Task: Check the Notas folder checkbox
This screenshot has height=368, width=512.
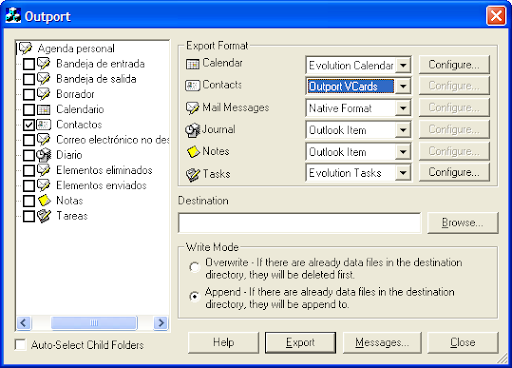Action: [x=29, y=201]
